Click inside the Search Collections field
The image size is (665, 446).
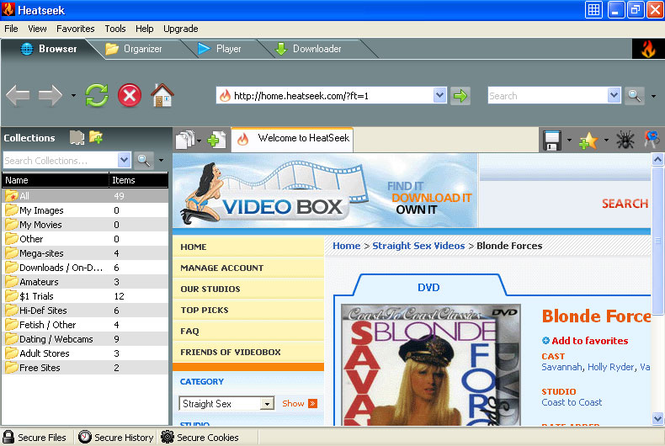pyautogui.click(x=61, y=160)
